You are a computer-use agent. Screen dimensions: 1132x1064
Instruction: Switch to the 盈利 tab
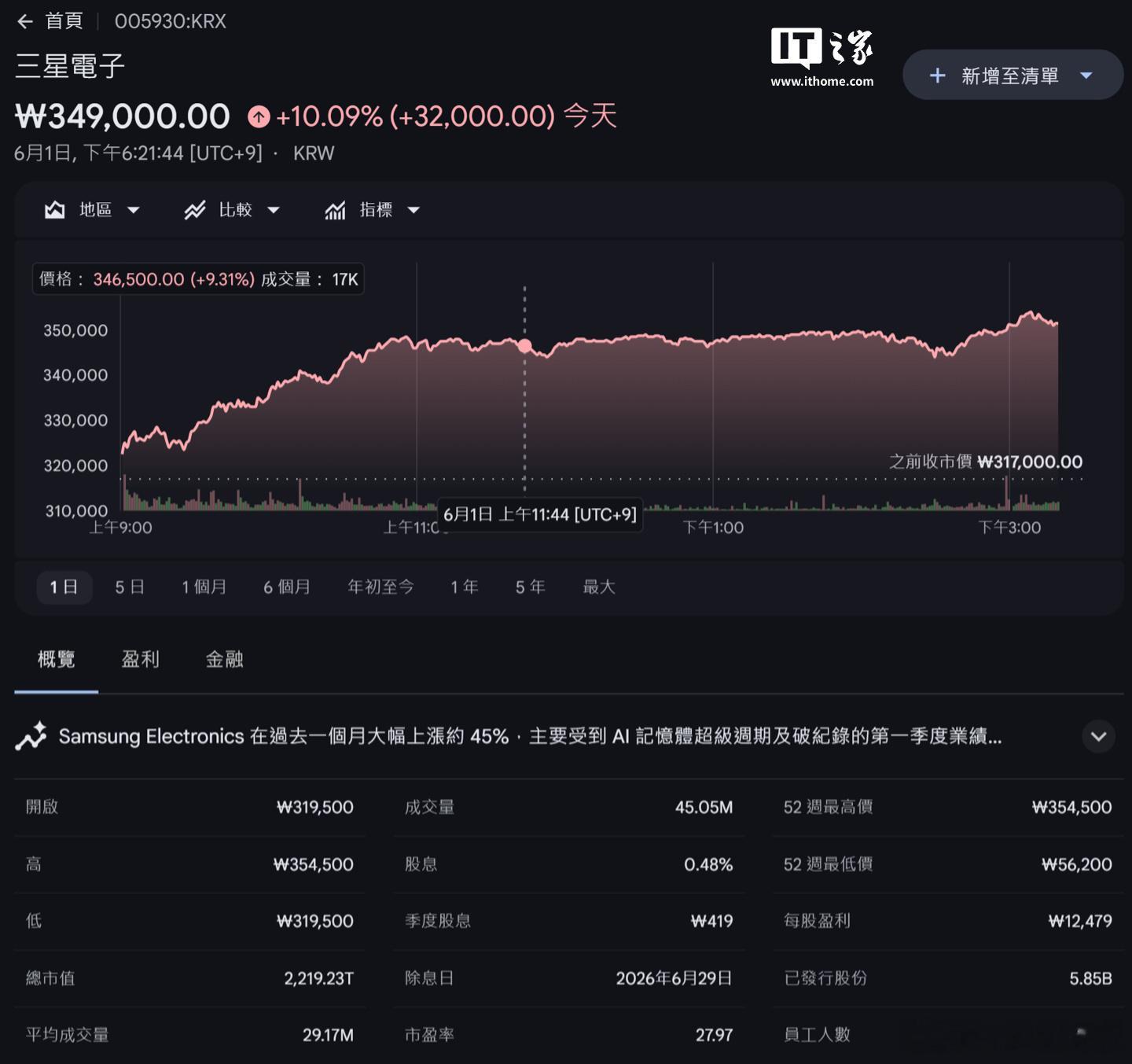pos(141,660)
